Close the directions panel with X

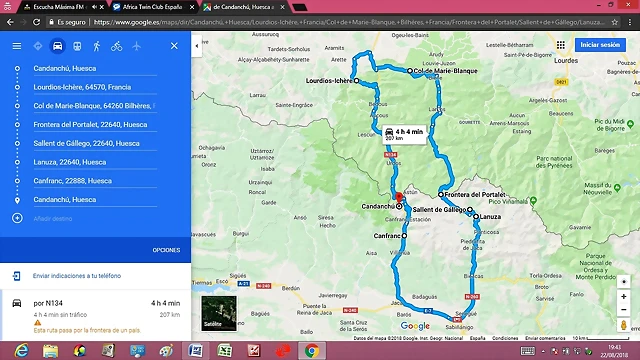click(174, 46)
